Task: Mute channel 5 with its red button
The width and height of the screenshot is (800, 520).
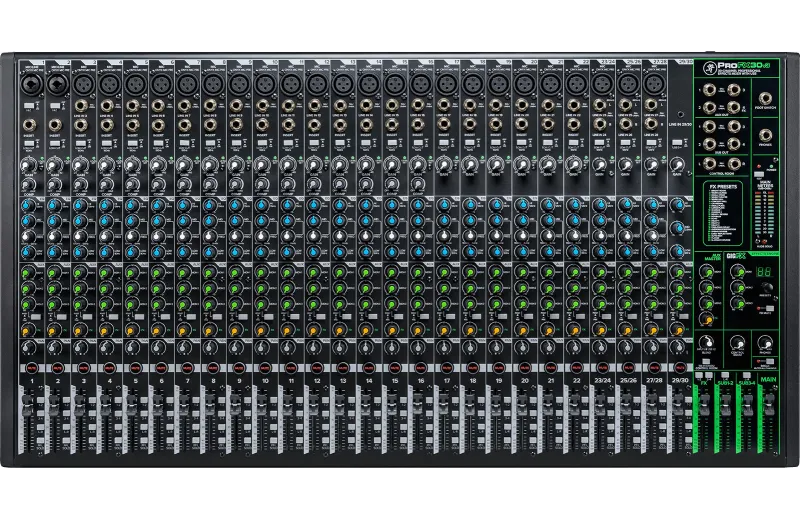Action: [136, 368]
